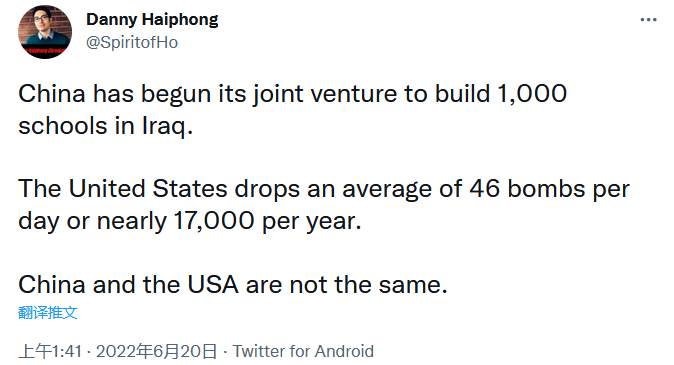Select the Twitter for Android source label

[303, 351]
